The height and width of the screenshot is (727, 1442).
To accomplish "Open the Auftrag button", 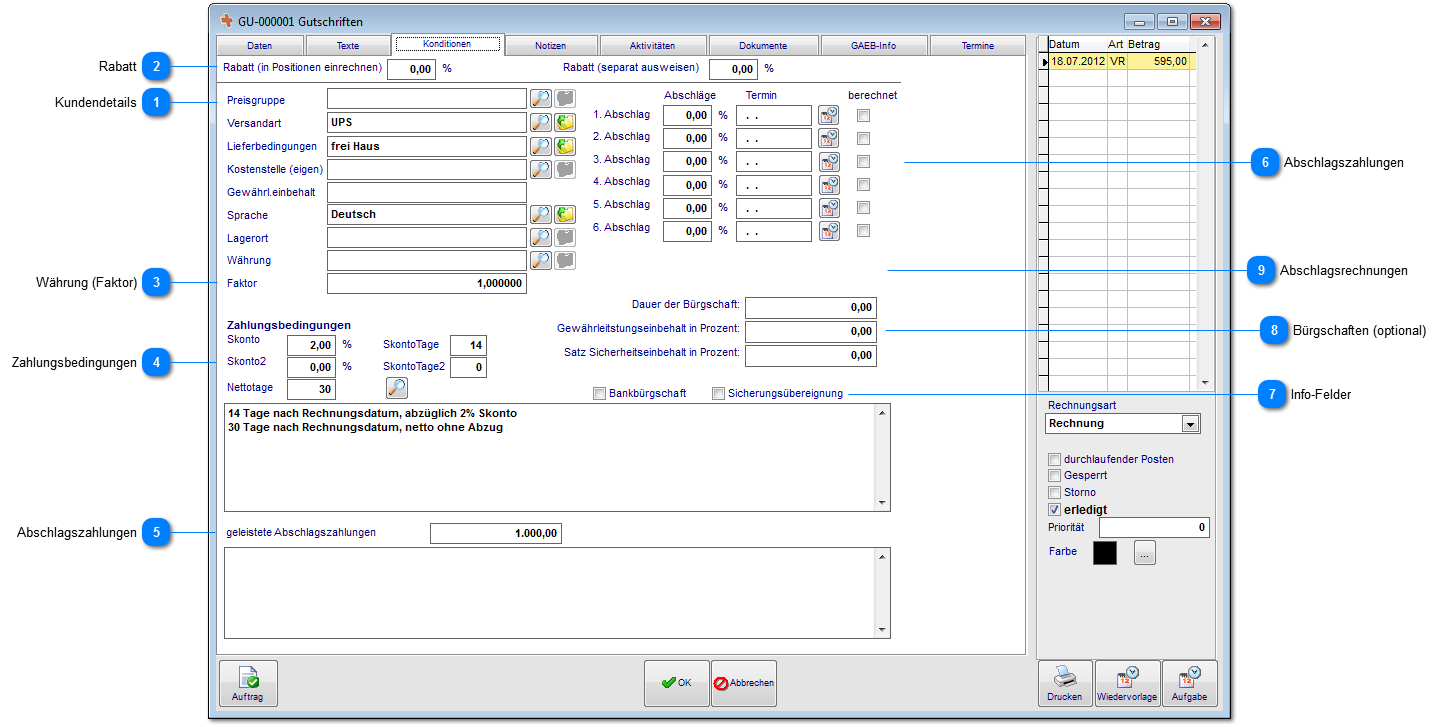I will (247, 683).
